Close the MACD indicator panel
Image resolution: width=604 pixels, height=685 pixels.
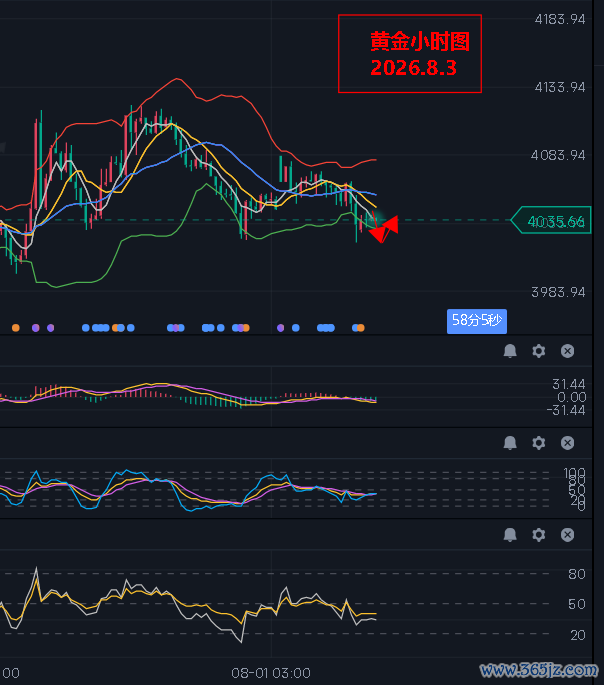(x=567, y=351)
